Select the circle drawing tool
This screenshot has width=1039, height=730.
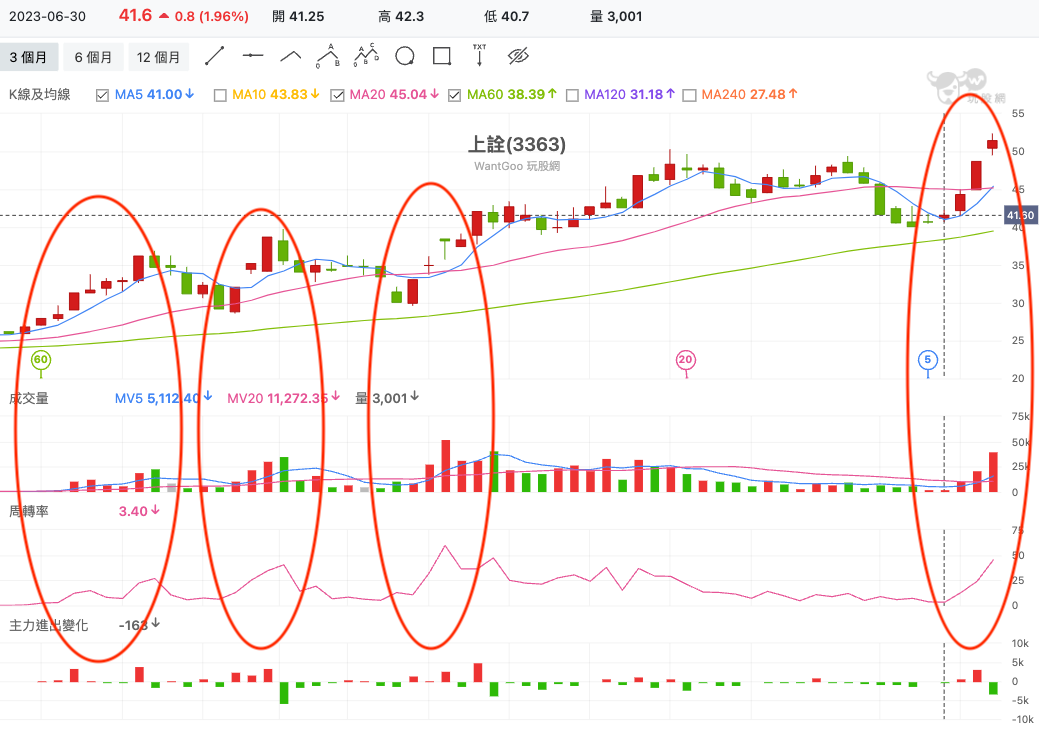point(404,56)
